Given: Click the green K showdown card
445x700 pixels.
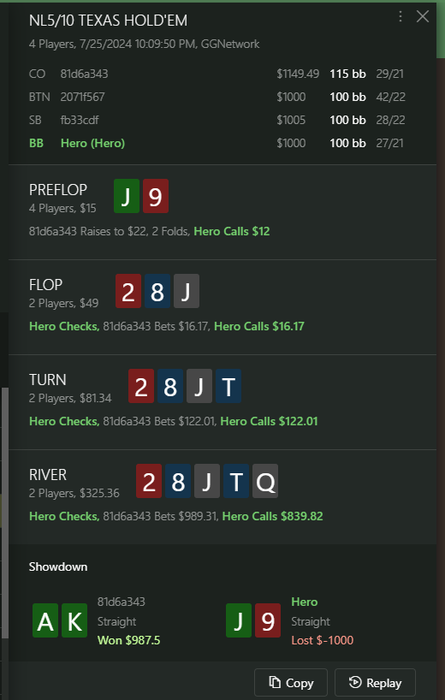Looking at the screenshot, I should (75, 620).
